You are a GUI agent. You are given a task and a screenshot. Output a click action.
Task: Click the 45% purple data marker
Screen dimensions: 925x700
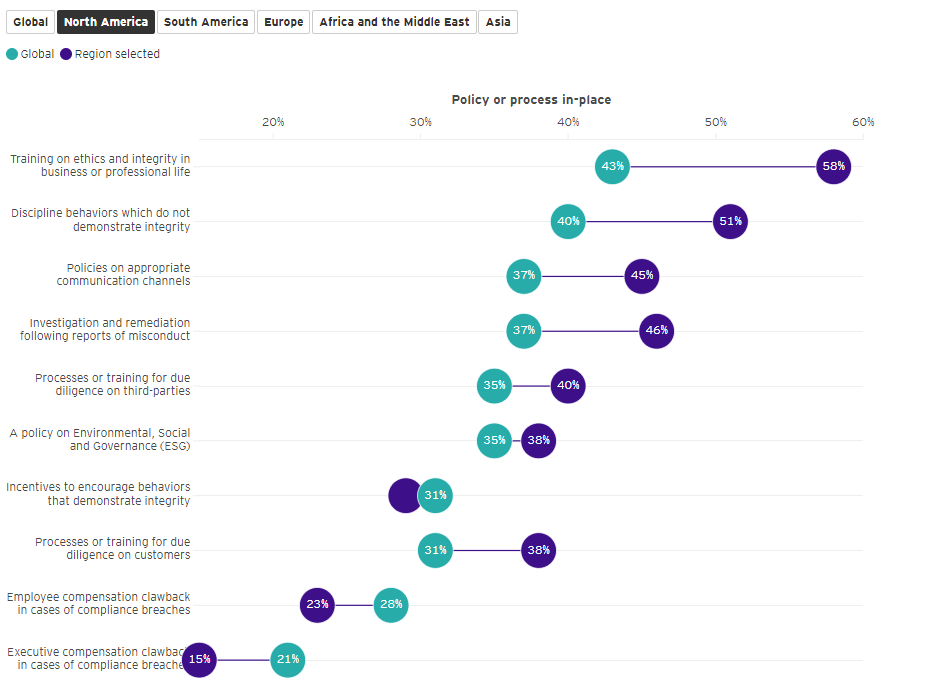tap(642, 276)
